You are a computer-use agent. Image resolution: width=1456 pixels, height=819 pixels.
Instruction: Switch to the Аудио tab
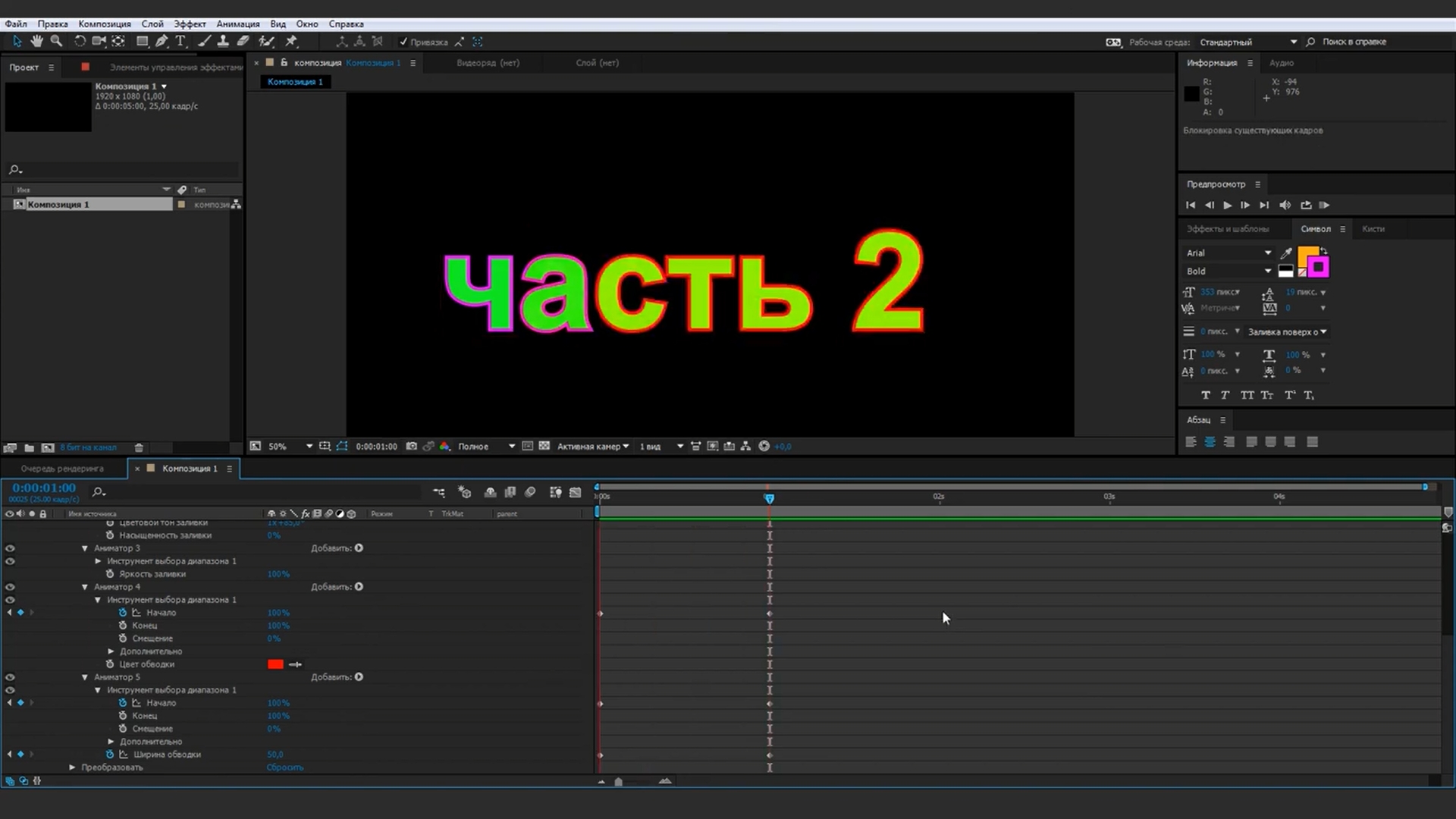point(1282,63)
